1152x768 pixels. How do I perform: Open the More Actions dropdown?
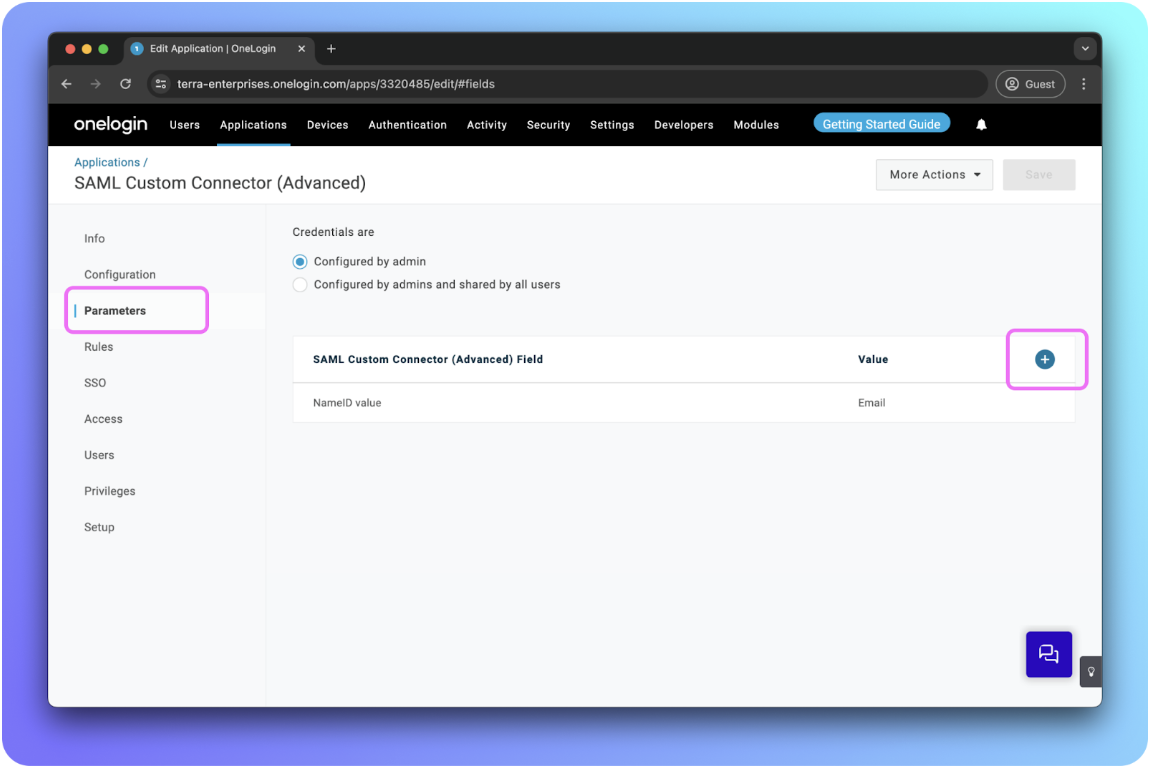coord(934,175)
